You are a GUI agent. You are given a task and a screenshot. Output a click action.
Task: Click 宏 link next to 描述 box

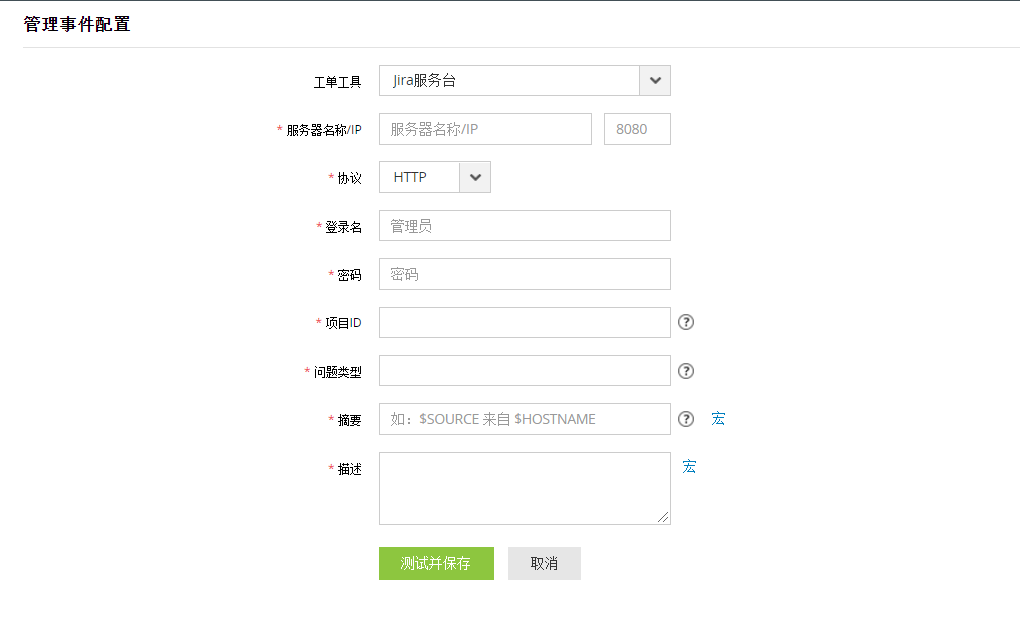click(689, 467)
